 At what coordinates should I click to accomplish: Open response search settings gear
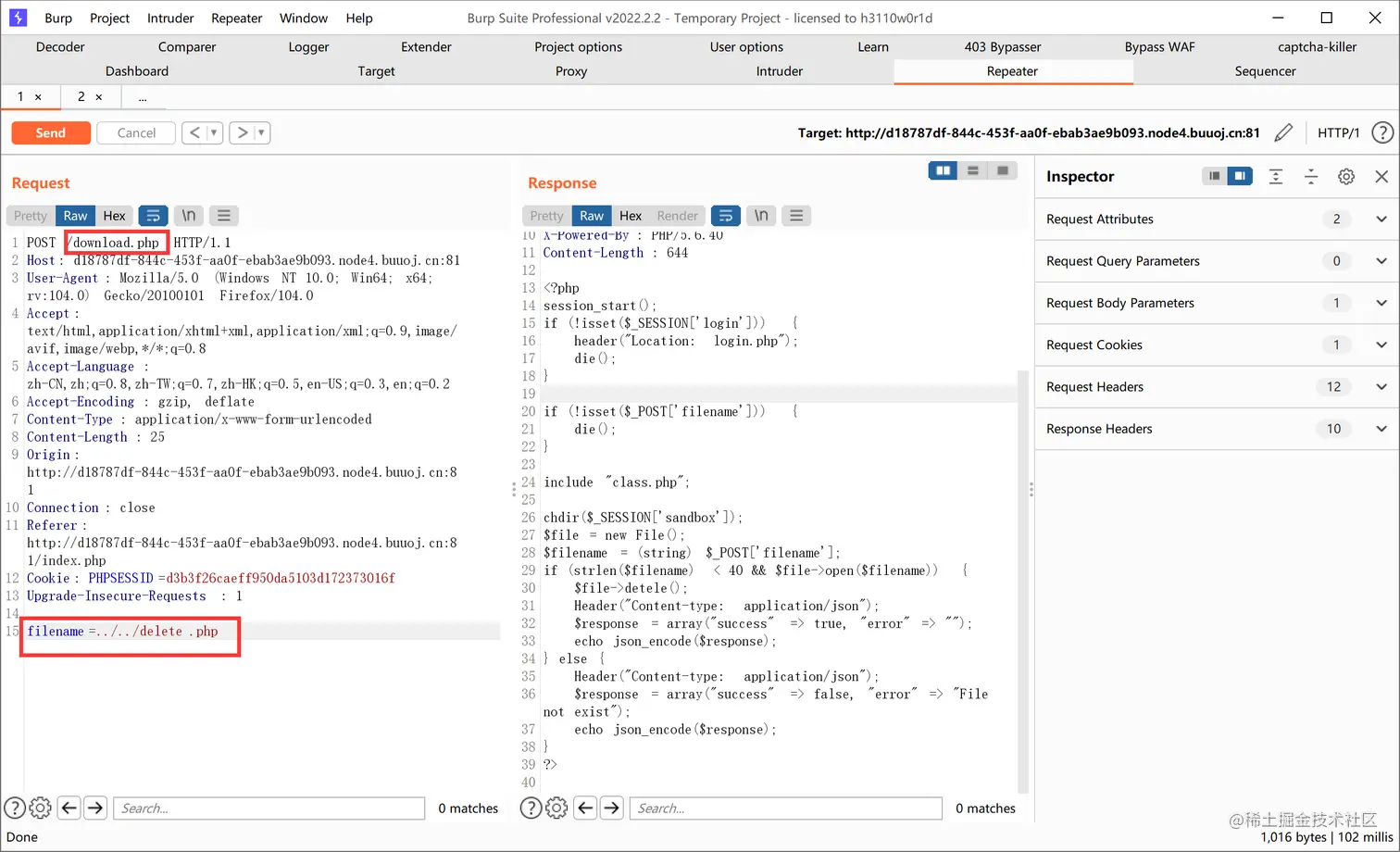coord(556,808)
